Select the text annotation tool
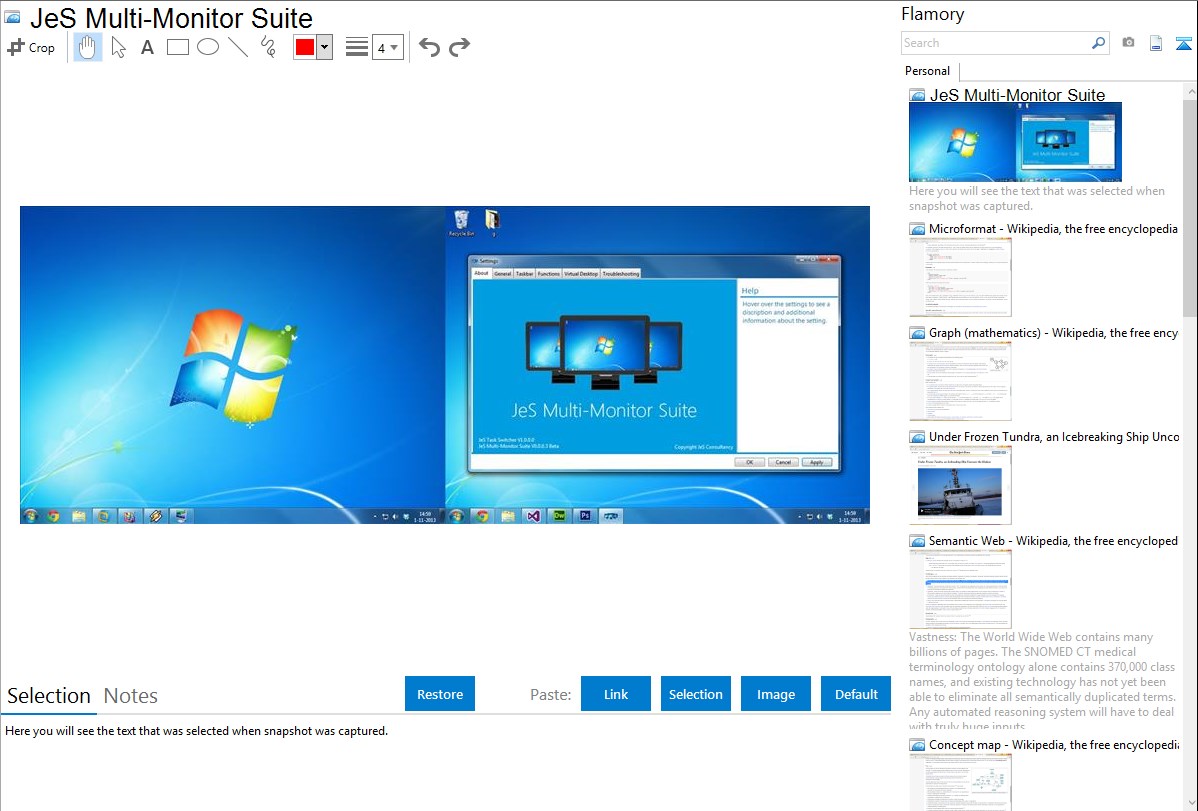 tap(147, 47)
